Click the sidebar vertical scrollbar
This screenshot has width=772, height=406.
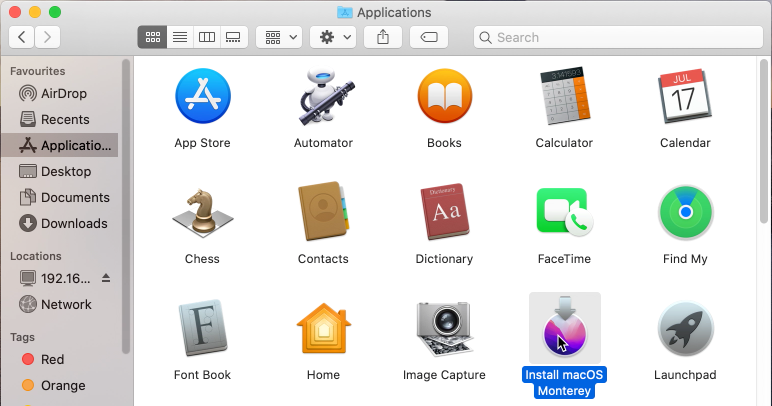(126, 207)
